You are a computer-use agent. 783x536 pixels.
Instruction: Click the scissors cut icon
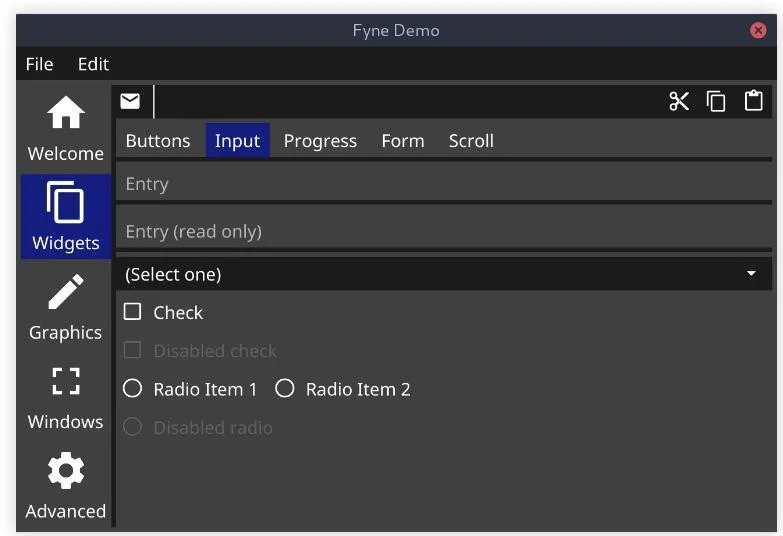[679, 101]
